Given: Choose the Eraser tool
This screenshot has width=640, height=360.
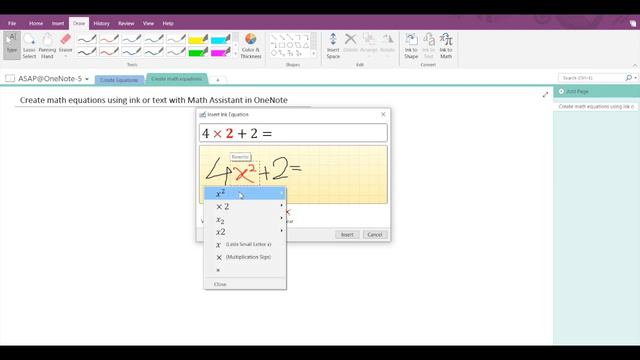Looking at the screenshot, I should click(x=65, y=45).
